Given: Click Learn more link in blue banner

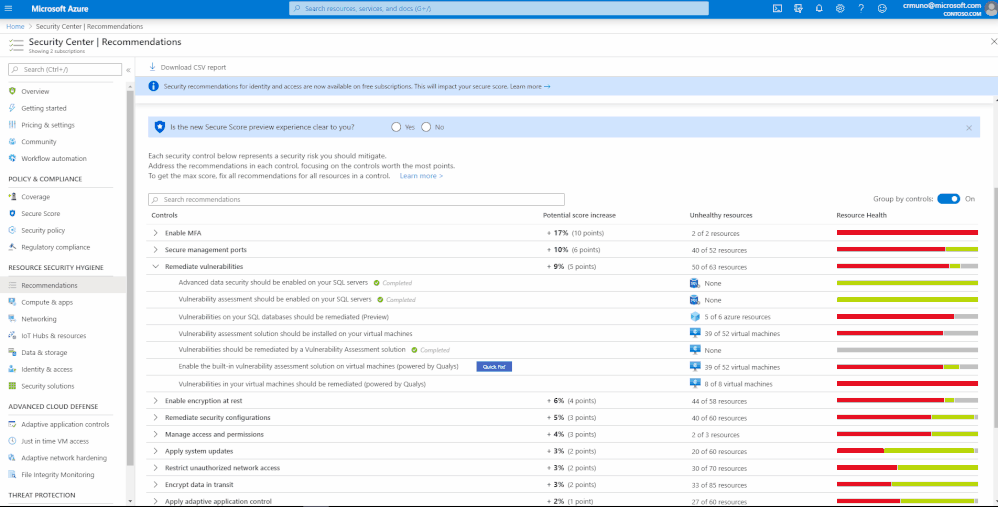Looking at the screenshot, I should tap(530, 87).
